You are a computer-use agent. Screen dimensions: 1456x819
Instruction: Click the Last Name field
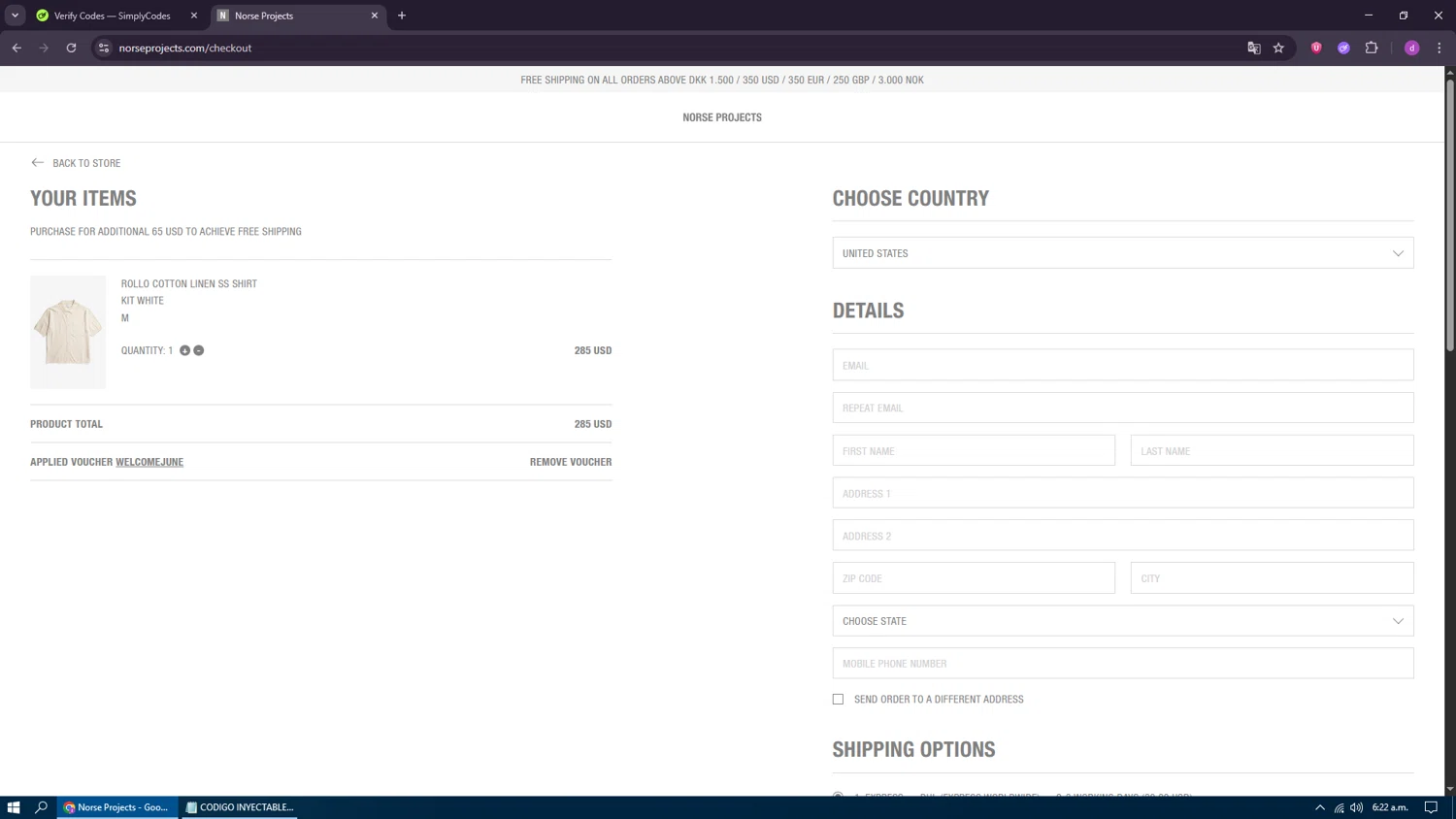pyautogui.click(x=1273, y=450)
